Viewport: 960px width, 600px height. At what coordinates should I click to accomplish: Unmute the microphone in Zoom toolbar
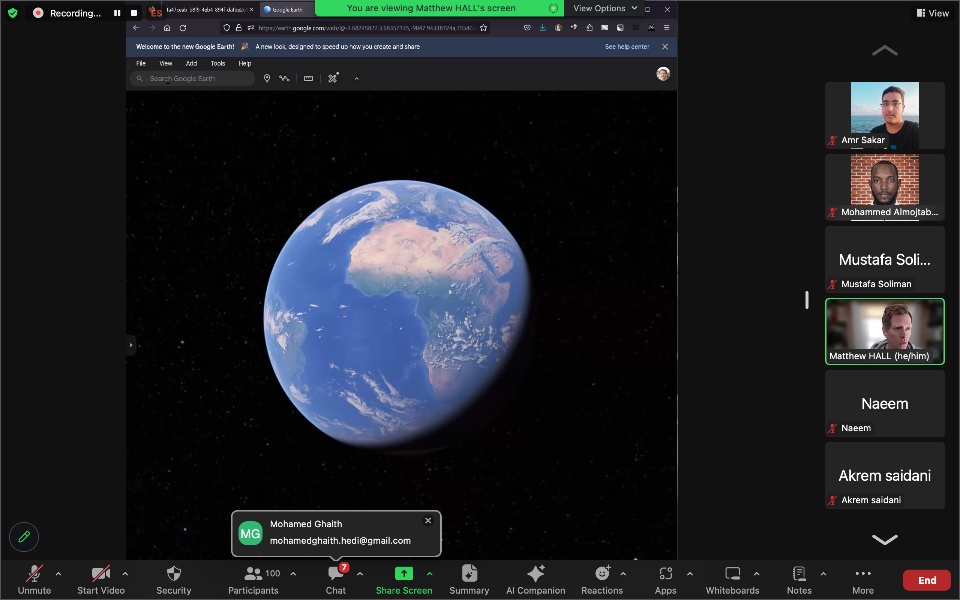(x=34, y=580)
